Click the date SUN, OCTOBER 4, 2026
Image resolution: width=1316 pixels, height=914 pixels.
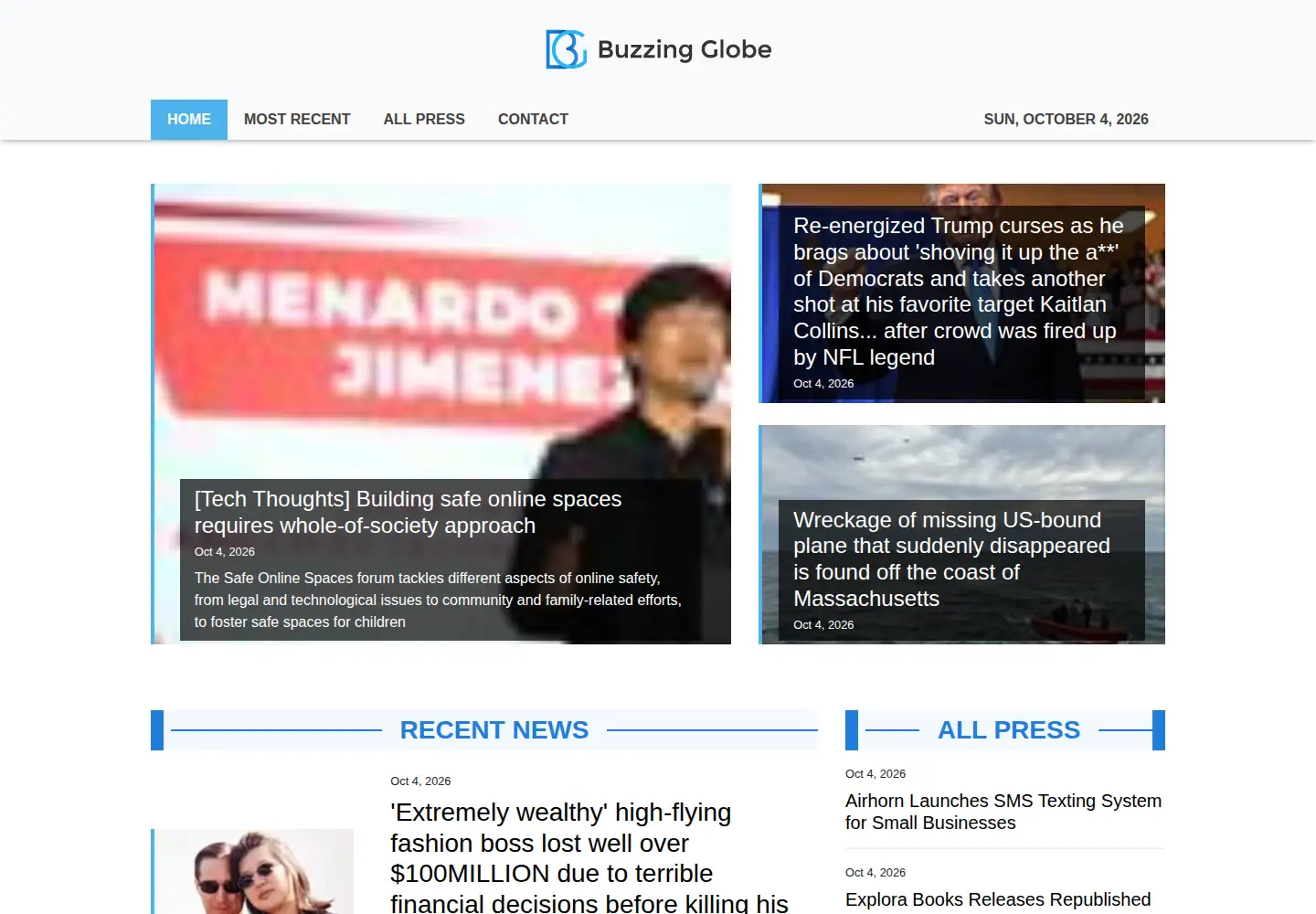pyautogui.click(x=1066, y=120)
